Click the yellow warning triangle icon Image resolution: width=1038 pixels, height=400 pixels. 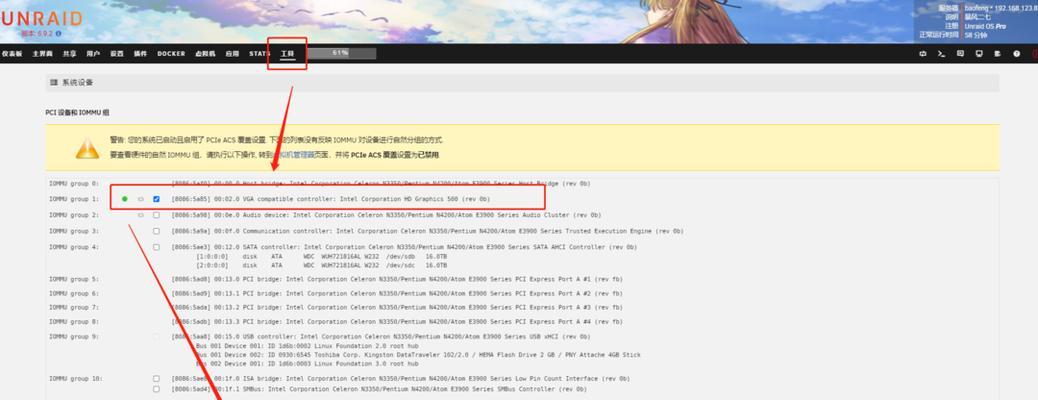click(x=87, y=148)
